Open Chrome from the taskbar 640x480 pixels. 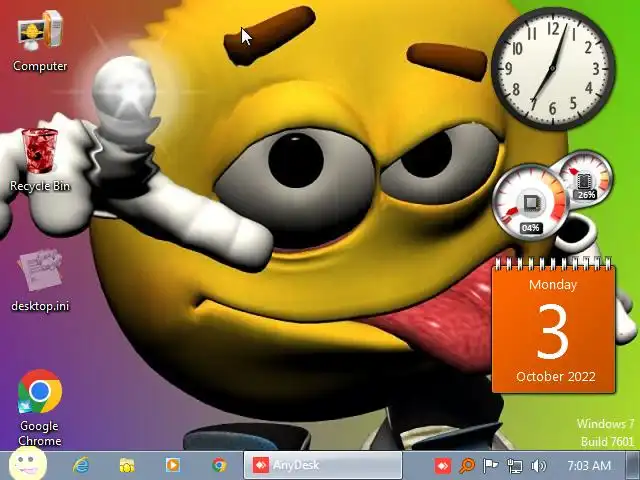219,465
